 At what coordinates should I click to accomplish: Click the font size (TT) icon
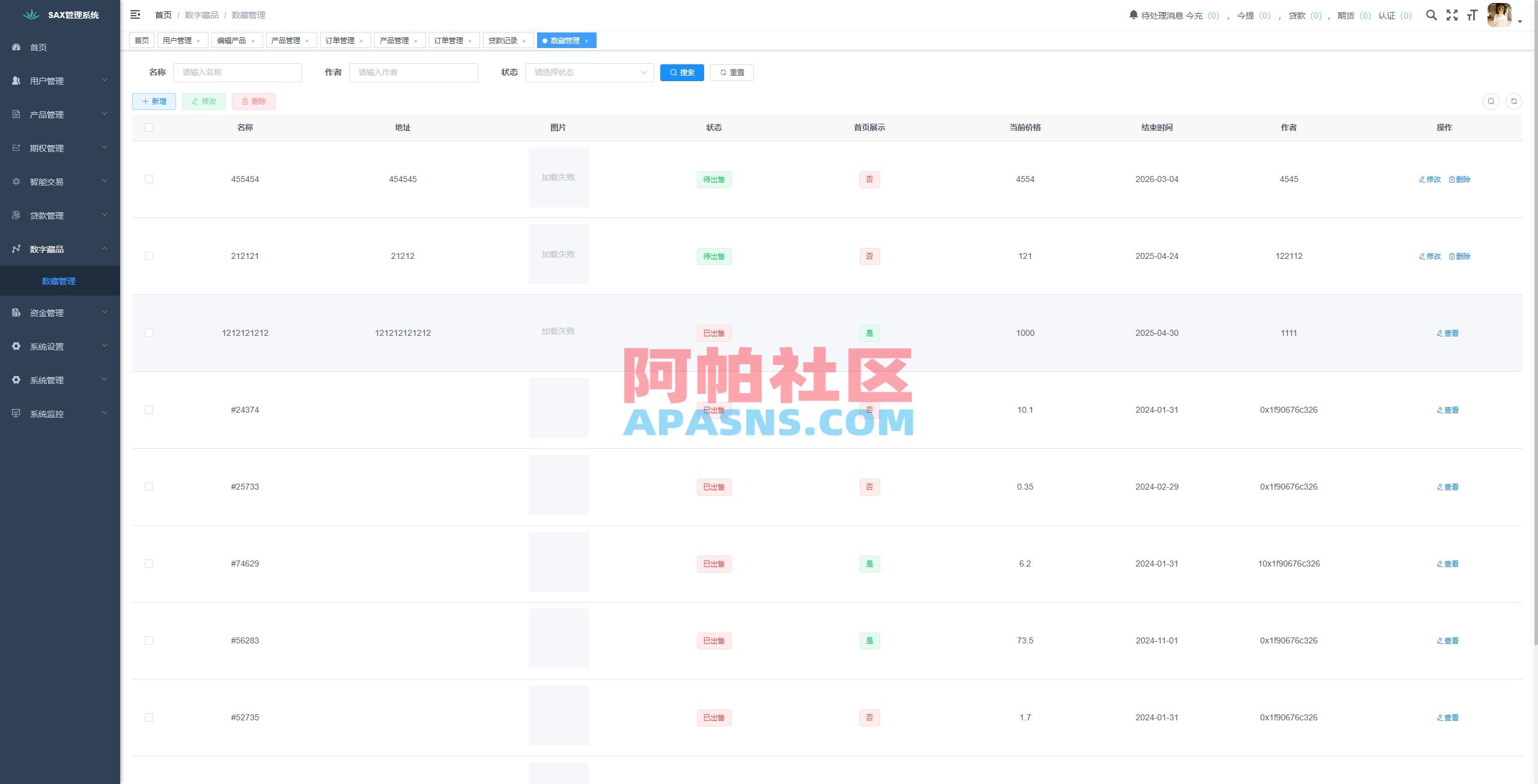tap(1473, 15)
